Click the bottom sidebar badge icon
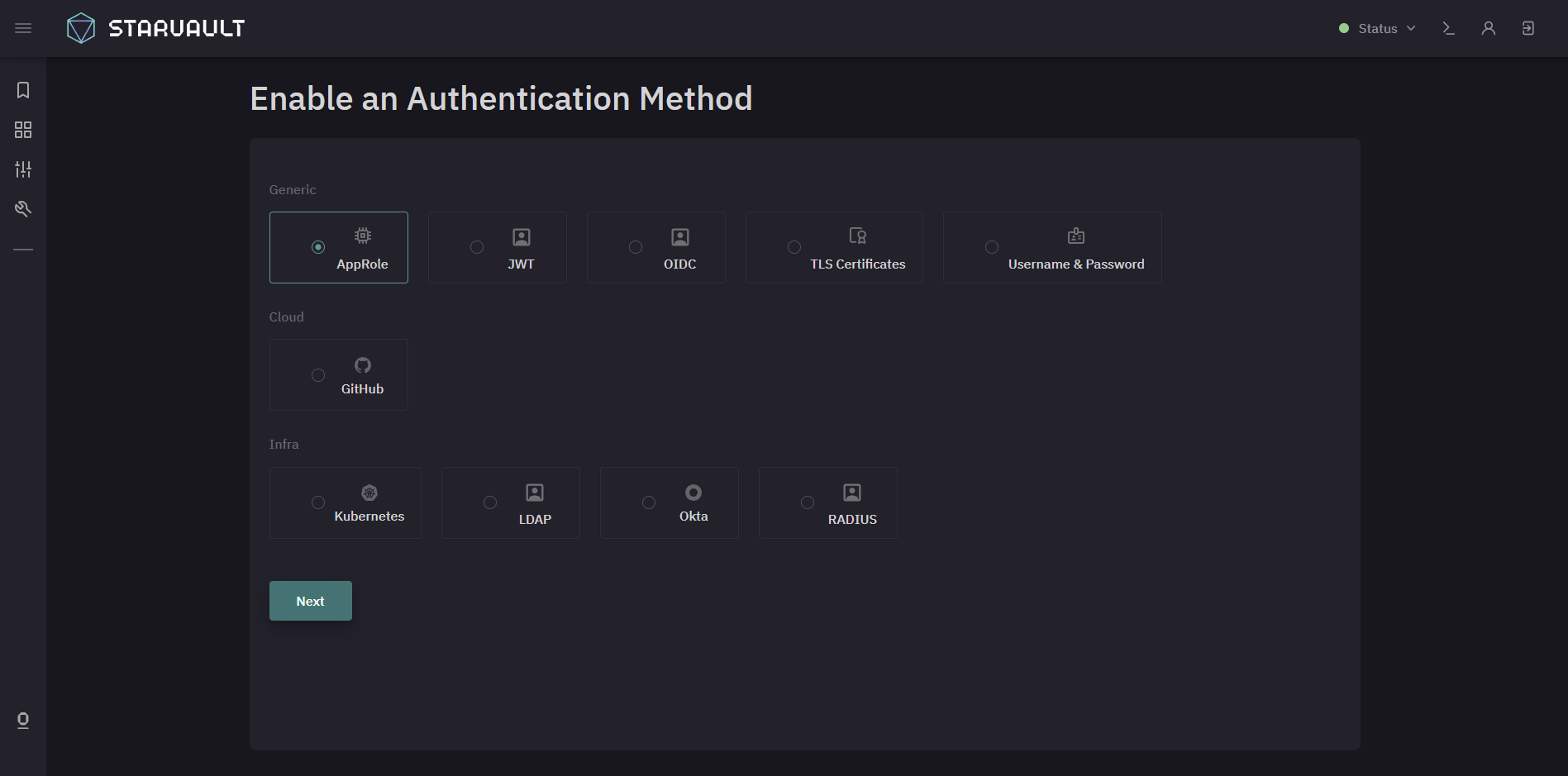Screen dimensions: 1568x776 [x=23, y=721]
